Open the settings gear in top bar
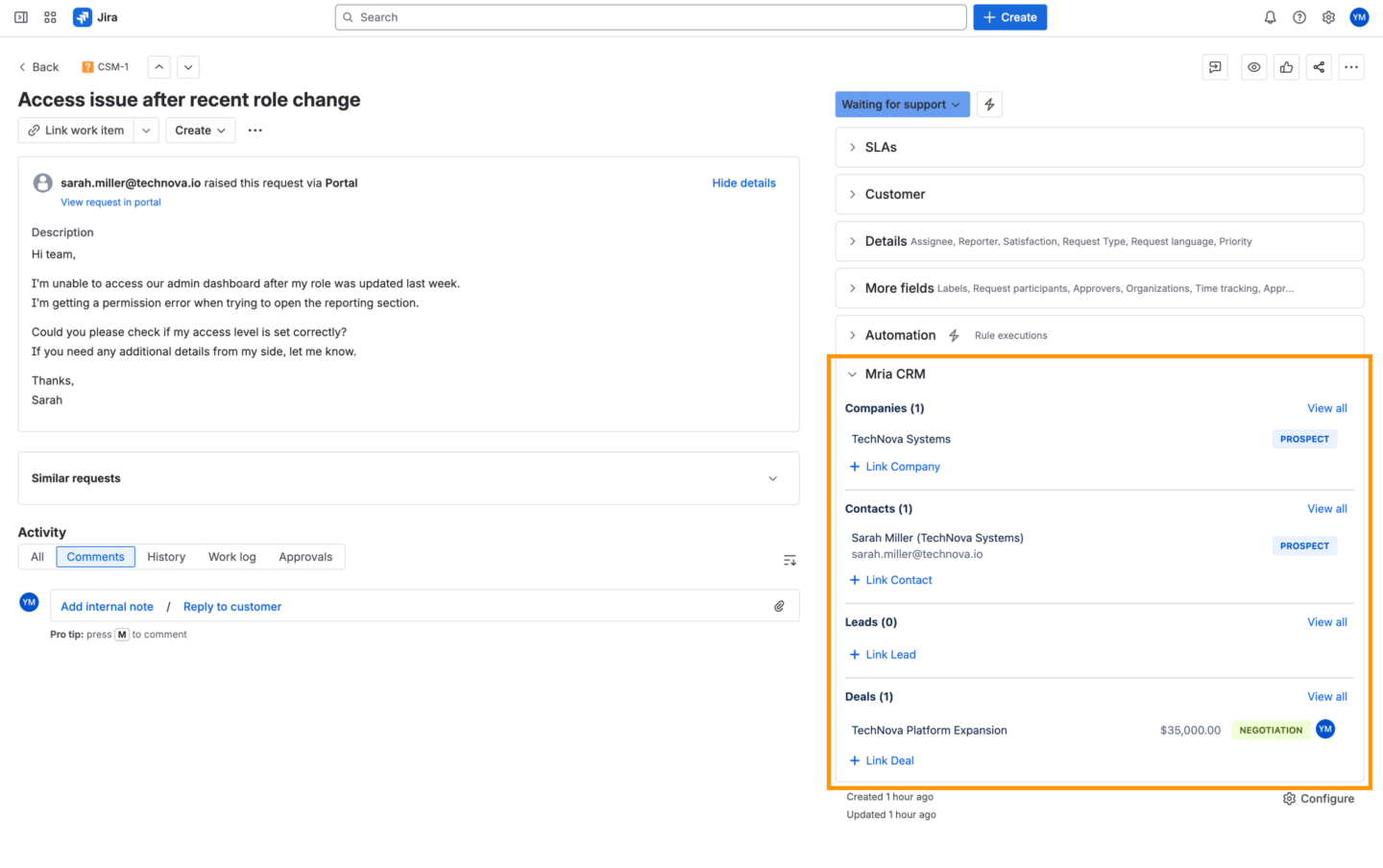This screenshot has width=1383, height=868. pos(1328,17)
